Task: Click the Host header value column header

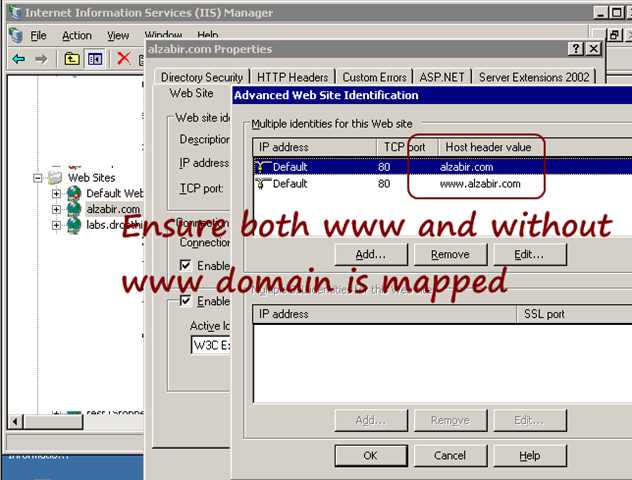Action: click(x=534, y=147)
